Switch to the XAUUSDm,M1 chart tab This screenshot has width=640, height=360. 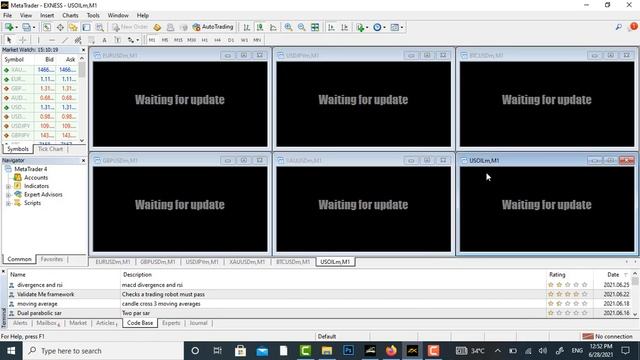click(247, 262)
